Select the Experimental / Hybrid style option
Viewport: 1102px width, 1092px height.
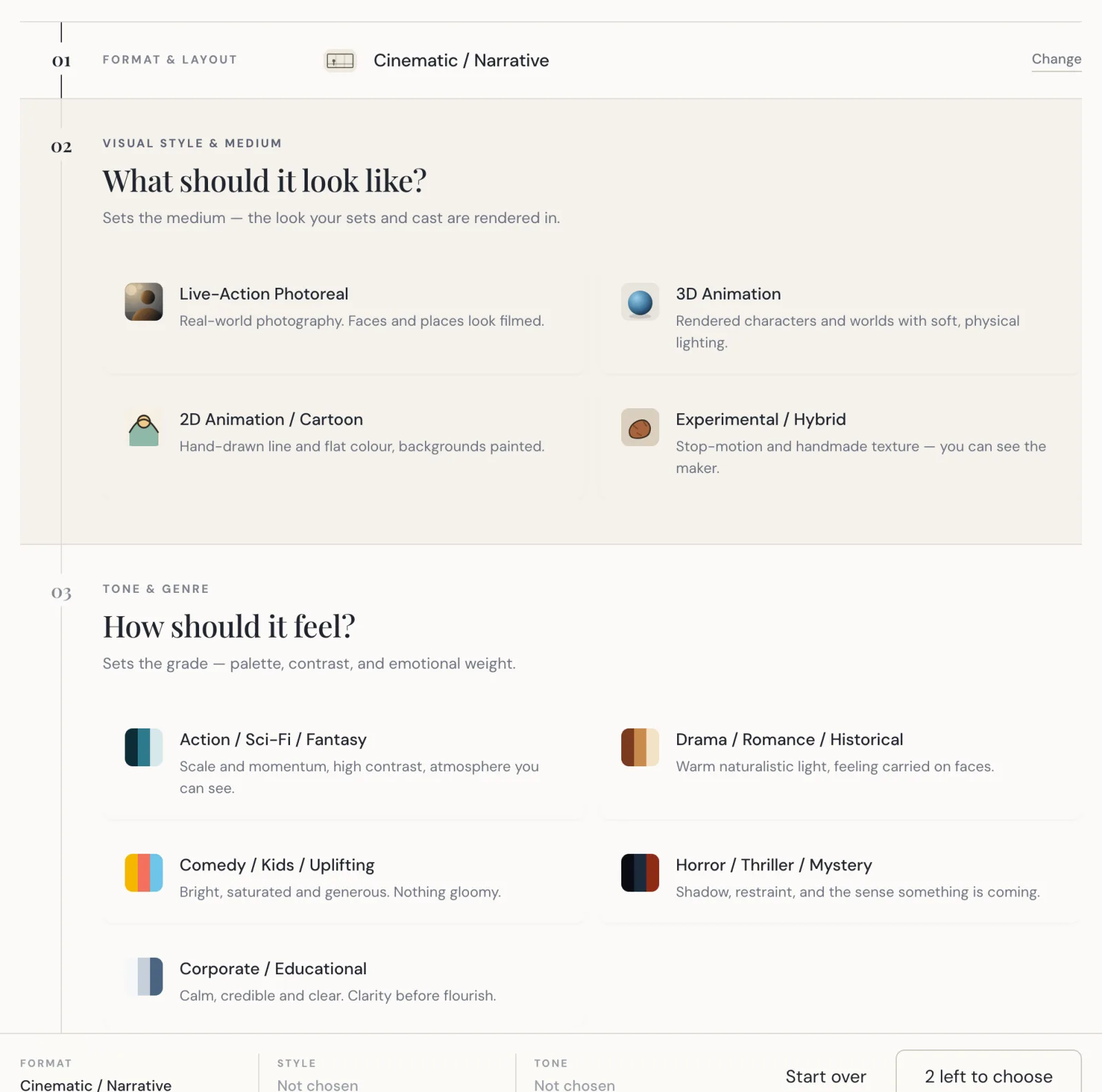point(840,445)
